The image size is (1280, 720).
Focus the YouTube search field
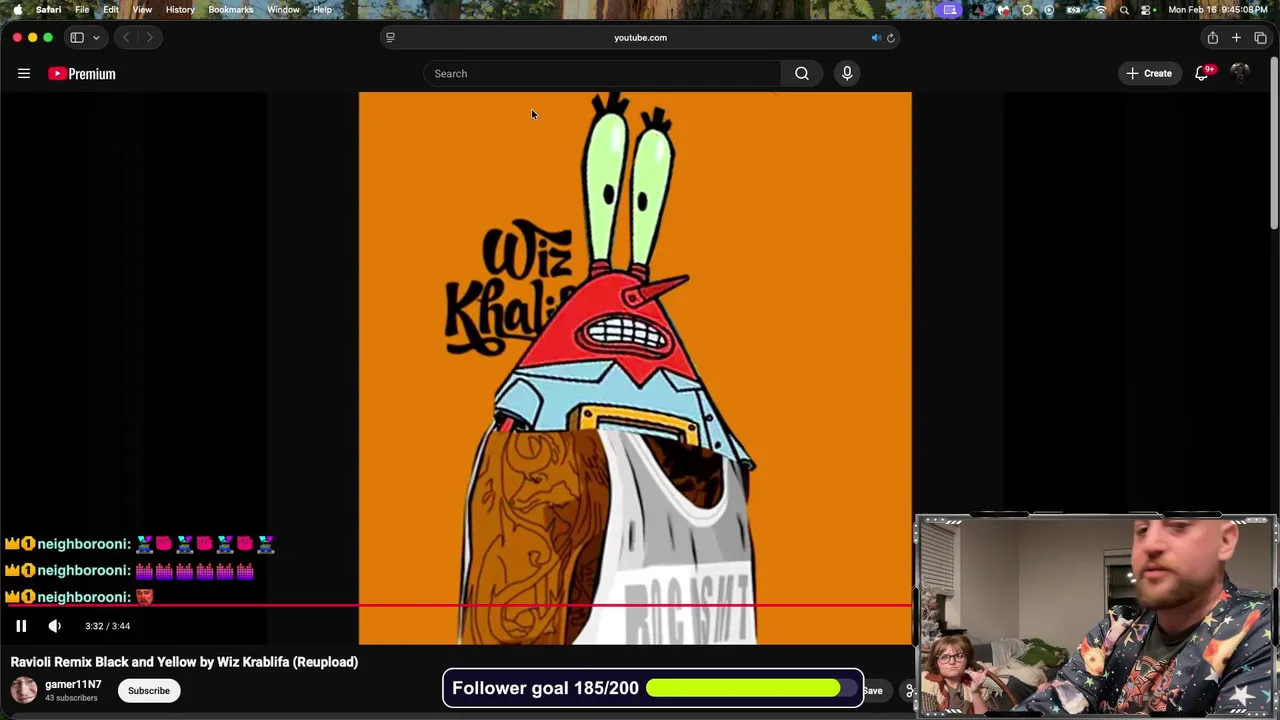(x=602, y=73)
